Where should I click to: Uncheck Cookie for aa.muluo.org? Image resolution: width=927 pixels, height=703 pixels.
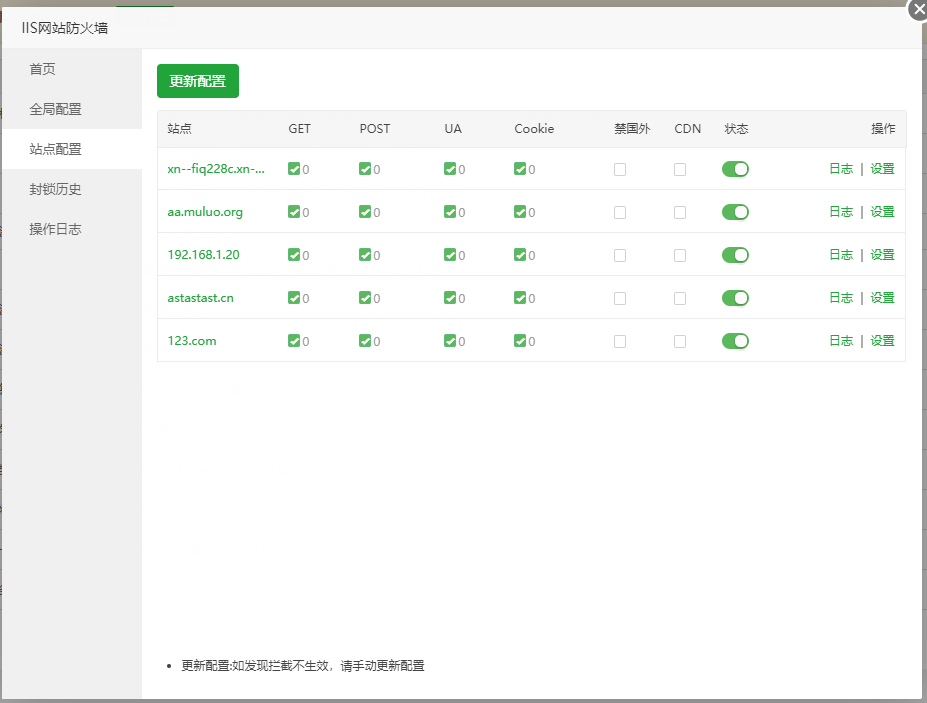click(x=520, y=212)
